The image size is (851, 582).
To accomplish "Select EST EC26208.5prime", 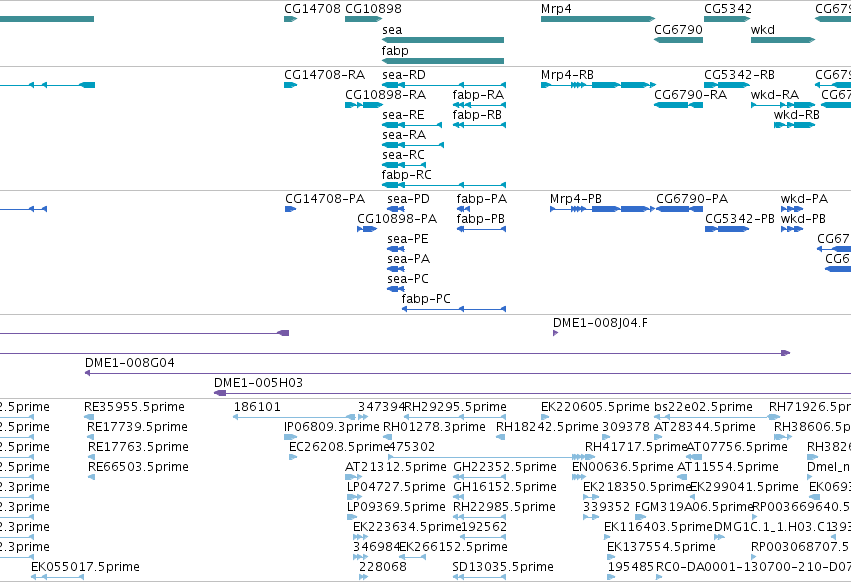I will [x=339, y=447].
